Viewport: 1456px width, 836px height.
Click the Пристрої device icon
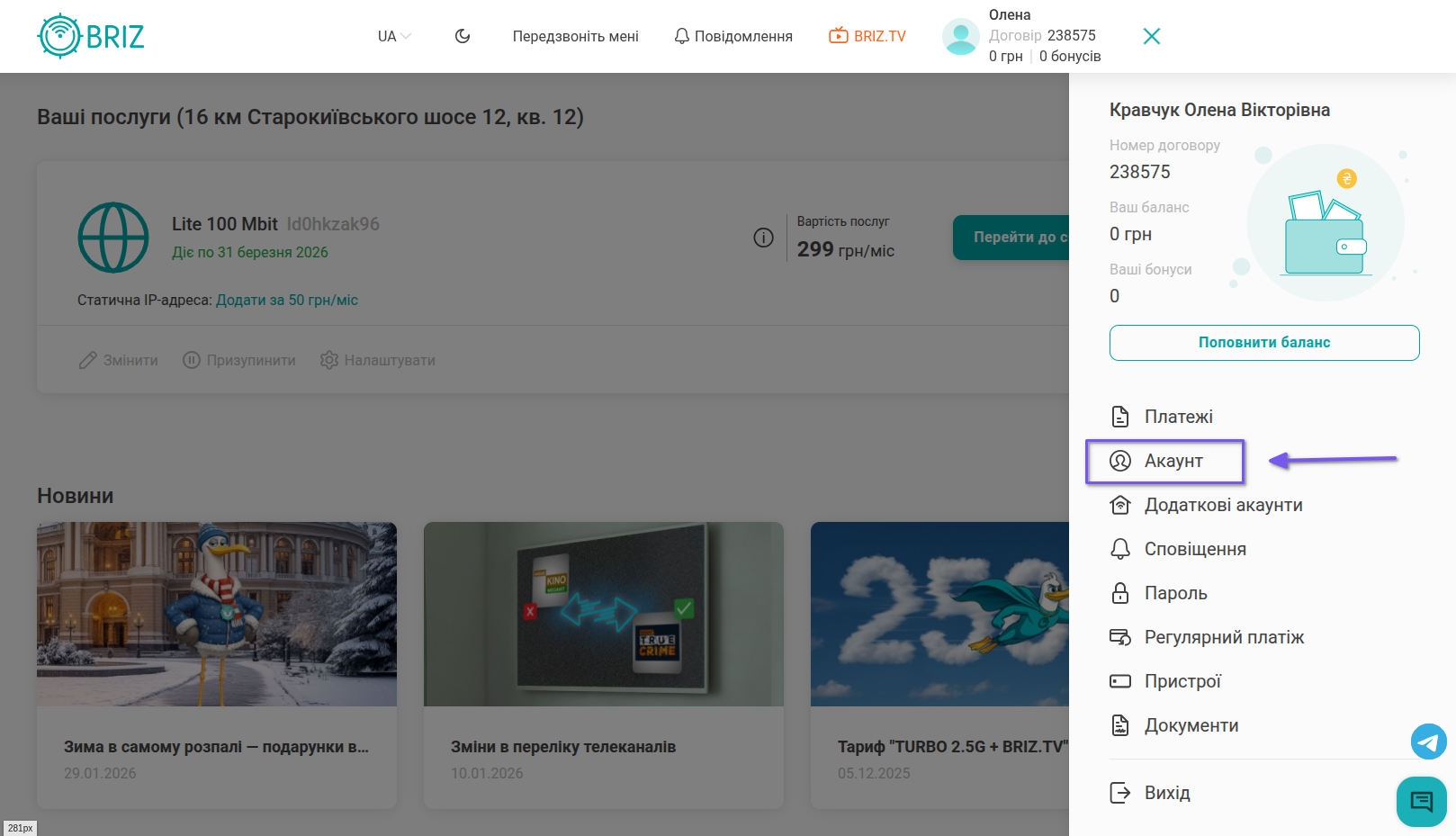1120,681
